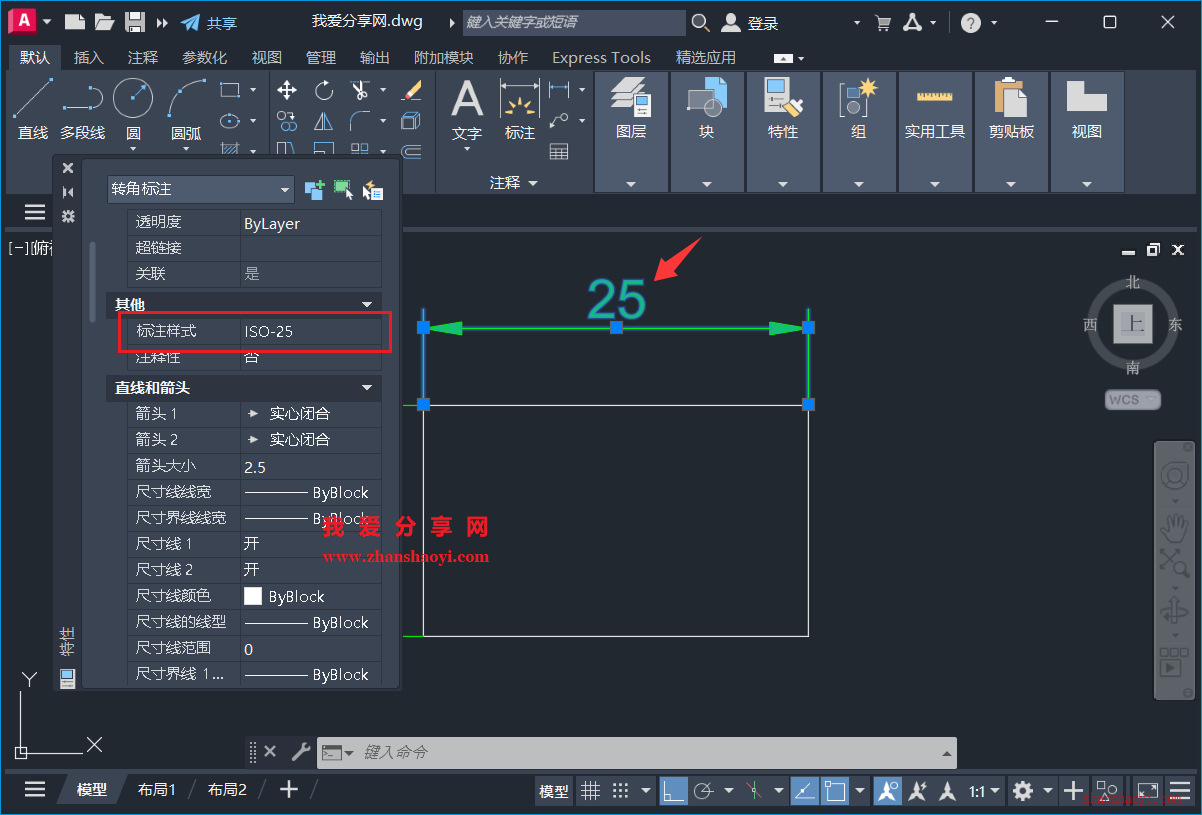Select the Ellipse draw tool
This screenshot has width=1202, height=815.
point(230,121)
